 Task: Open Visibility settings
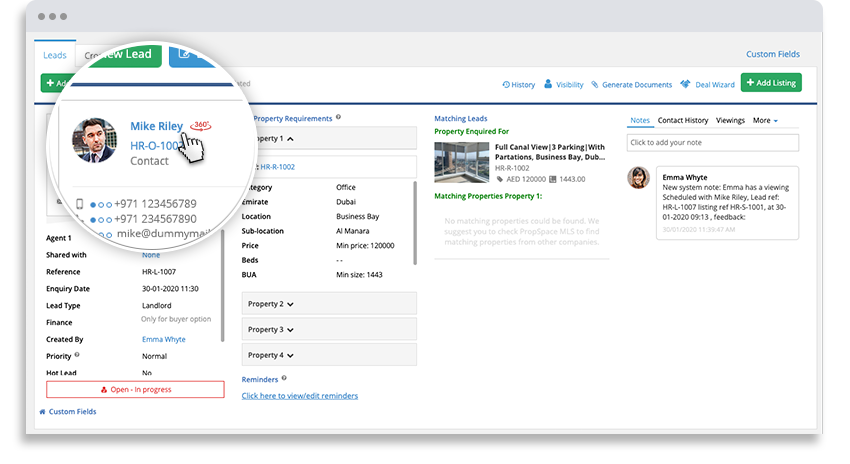(x=564, y=85)
